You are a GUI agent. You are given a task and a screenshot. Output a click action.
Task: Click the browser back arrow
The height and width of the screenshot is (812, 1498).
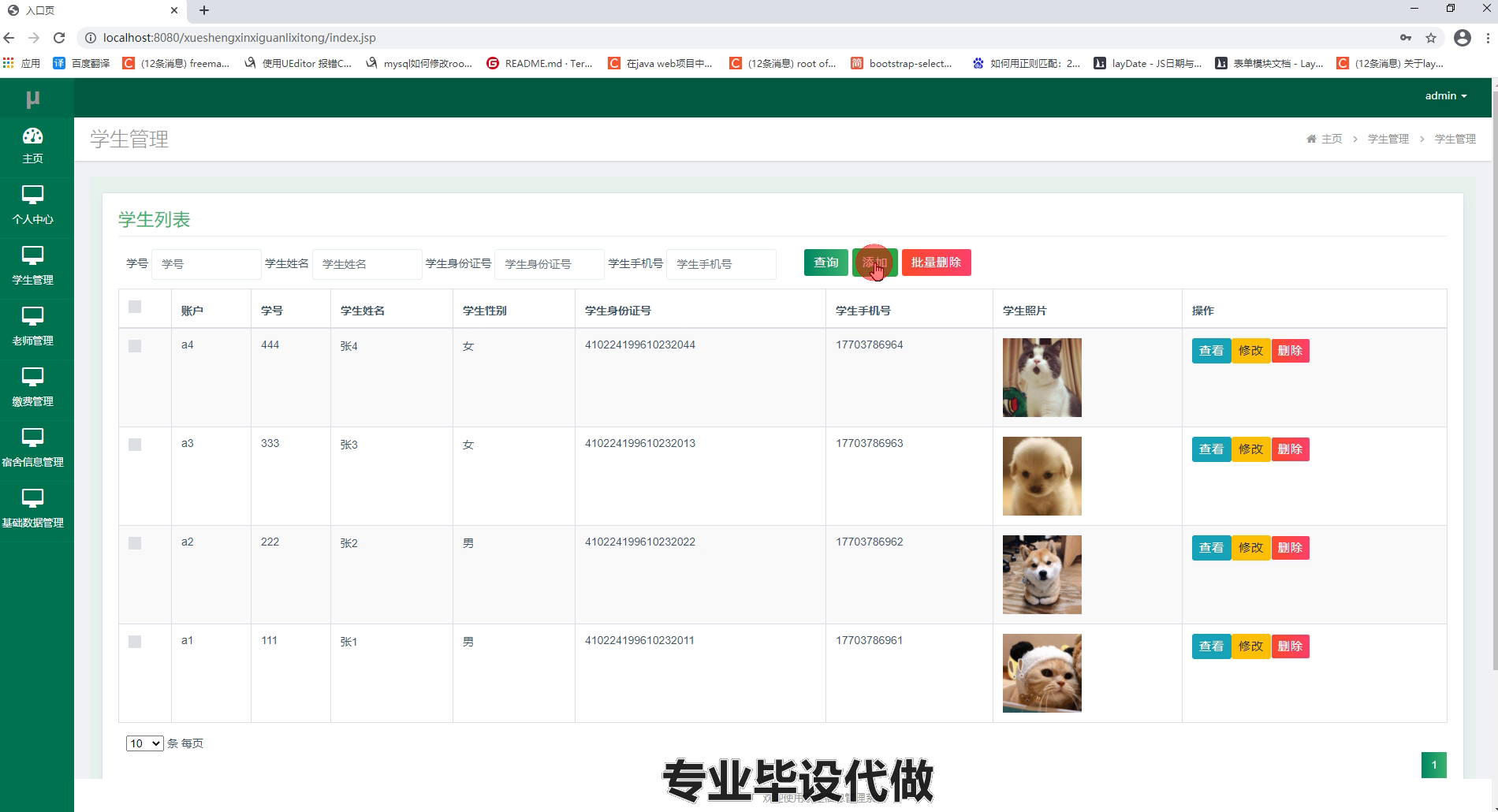[x=9, y=38]
